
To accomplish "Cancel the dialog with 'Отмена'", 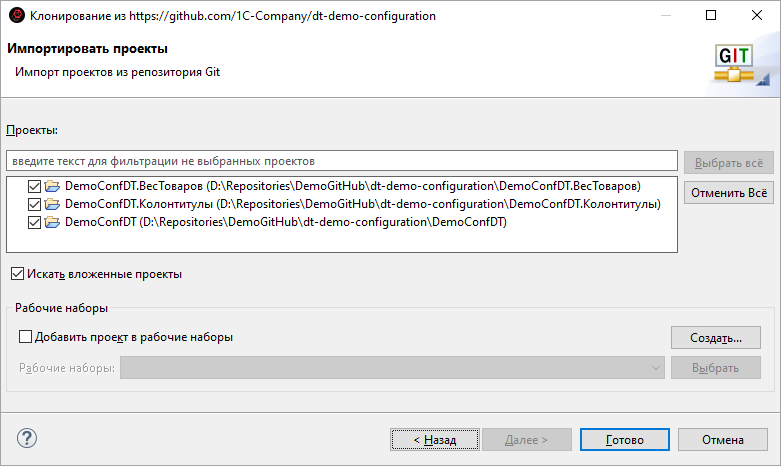I will [722, 439].
